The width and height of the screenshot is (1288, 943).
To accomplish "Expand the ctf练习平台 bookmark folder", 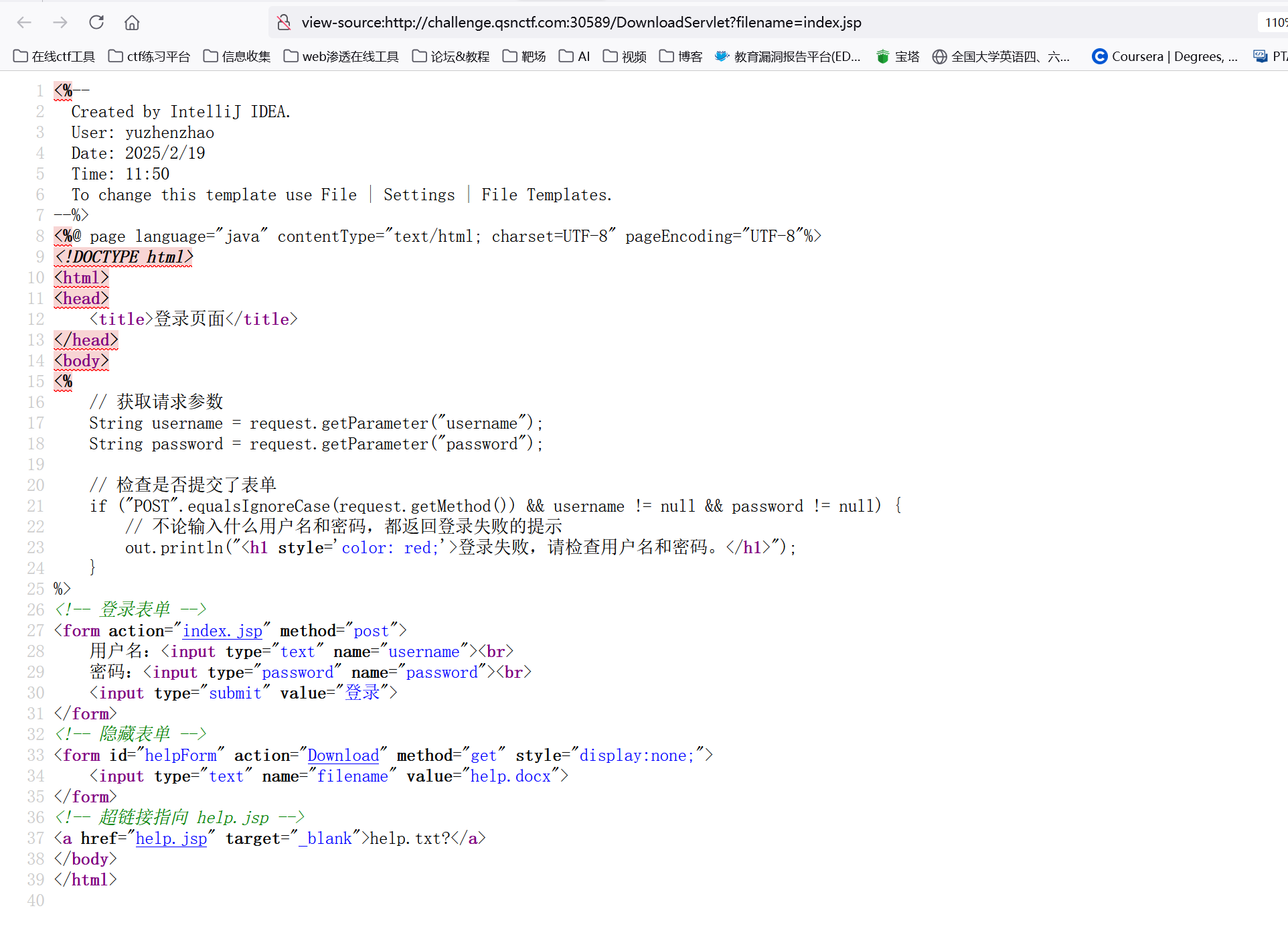I will (149, 56).
